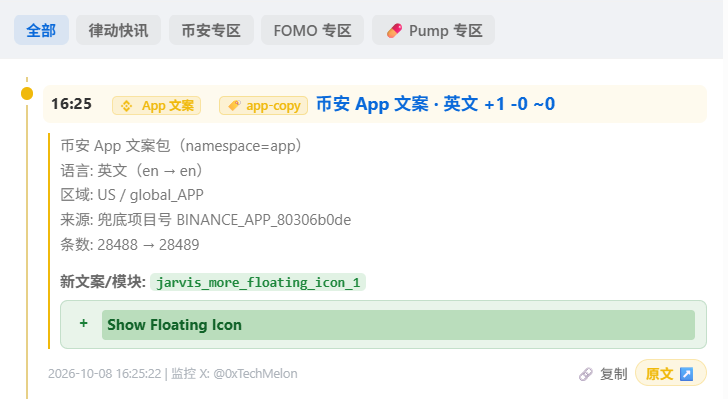
Task: Click the 2026-10-08 16:25:22 timestamp footer
Action: tap(104, 373)
